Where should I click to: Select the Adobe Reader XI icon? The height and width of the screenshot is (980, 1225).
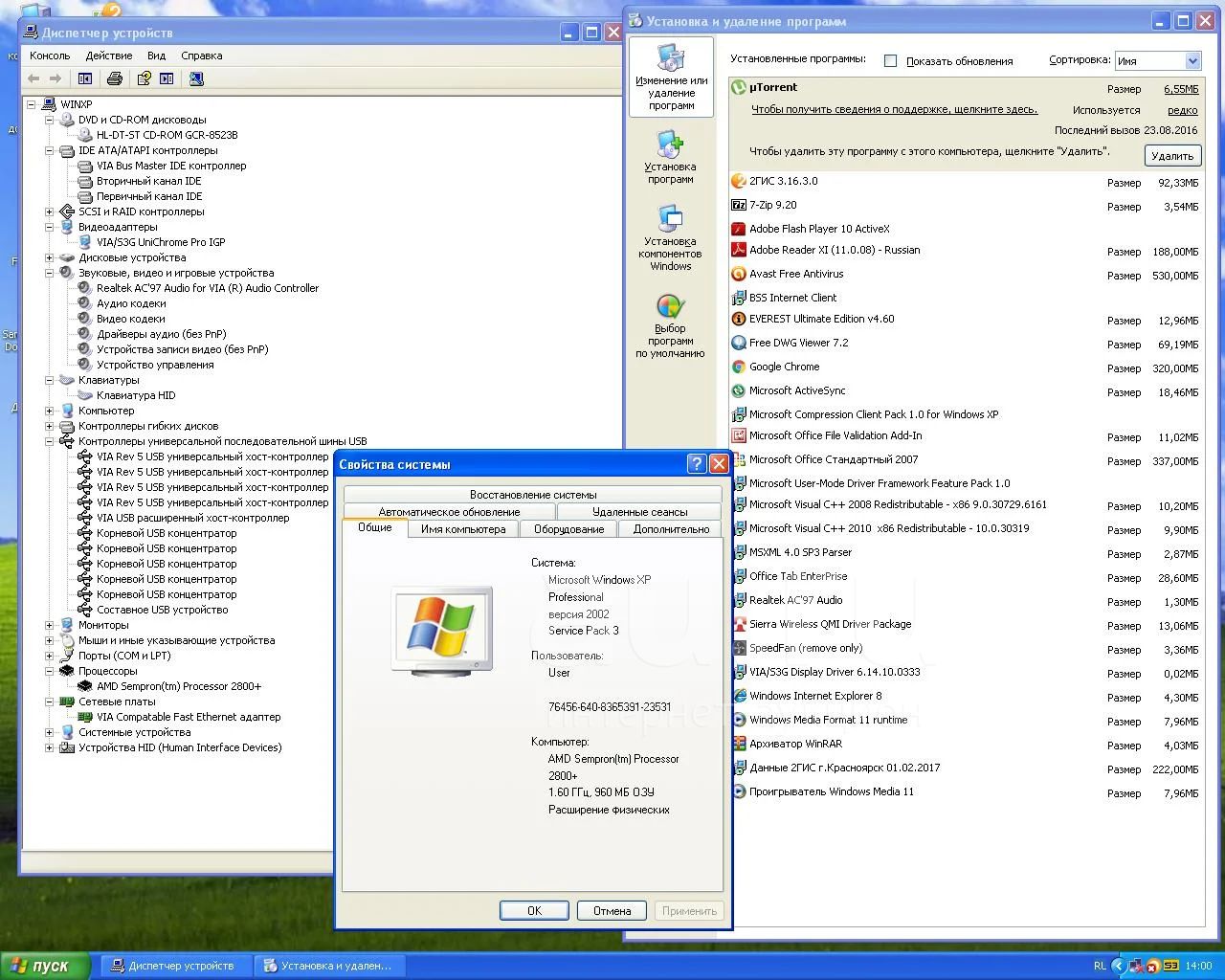(x=739, y=250)
